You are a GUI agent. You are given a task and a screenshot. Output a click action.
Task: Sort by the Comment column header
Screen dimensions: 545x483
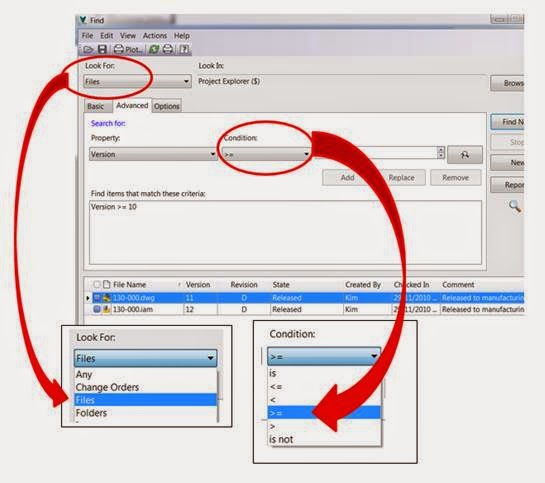[458, 285]
